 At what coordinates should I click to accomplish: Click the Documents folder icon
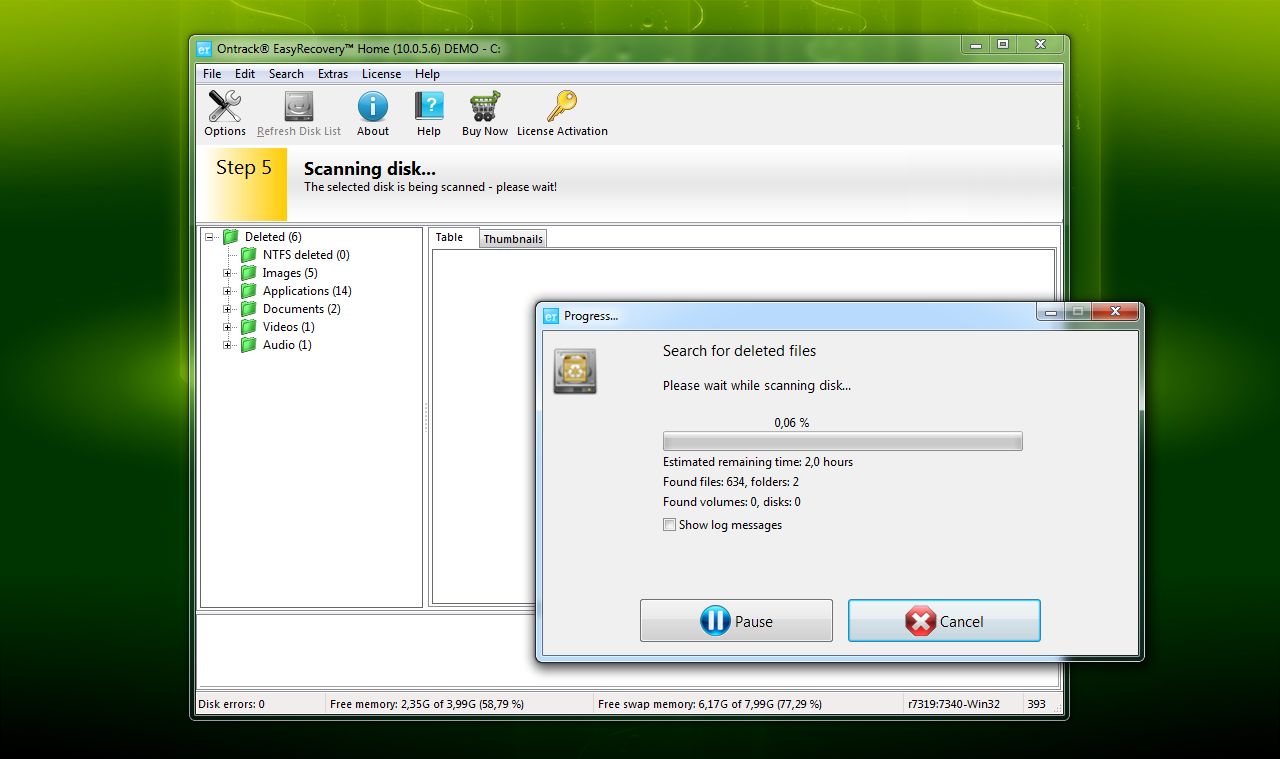pos(249,309)
